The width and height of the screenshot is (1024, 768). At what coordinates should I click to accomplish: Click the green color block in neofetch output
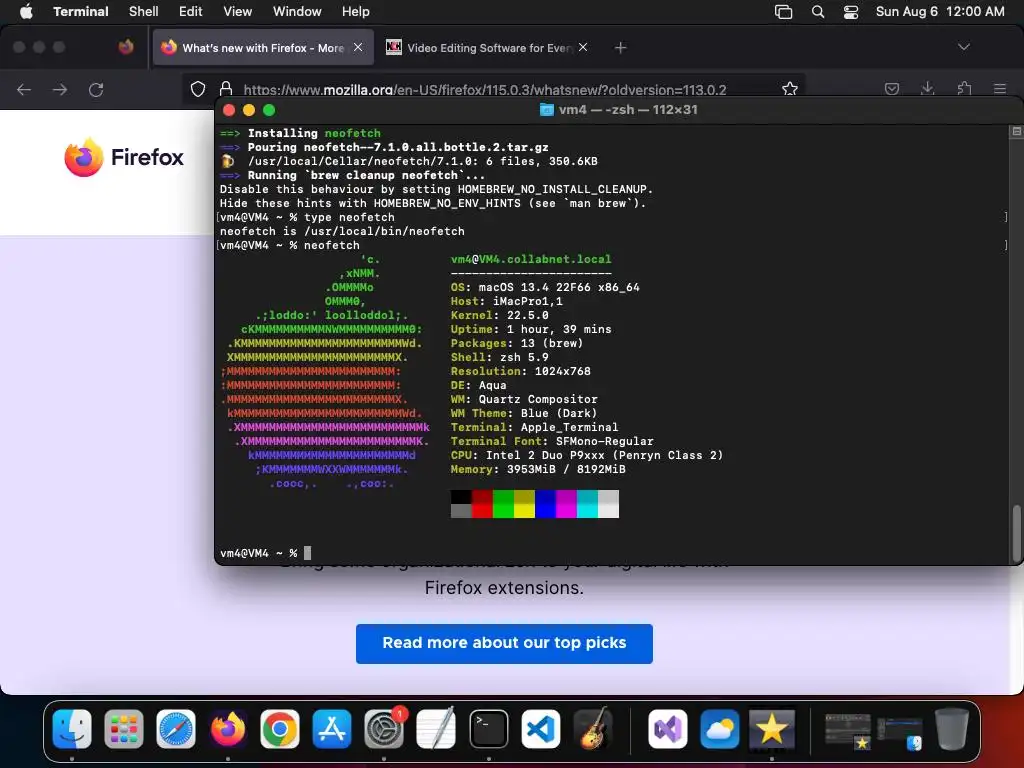[503, 504]
